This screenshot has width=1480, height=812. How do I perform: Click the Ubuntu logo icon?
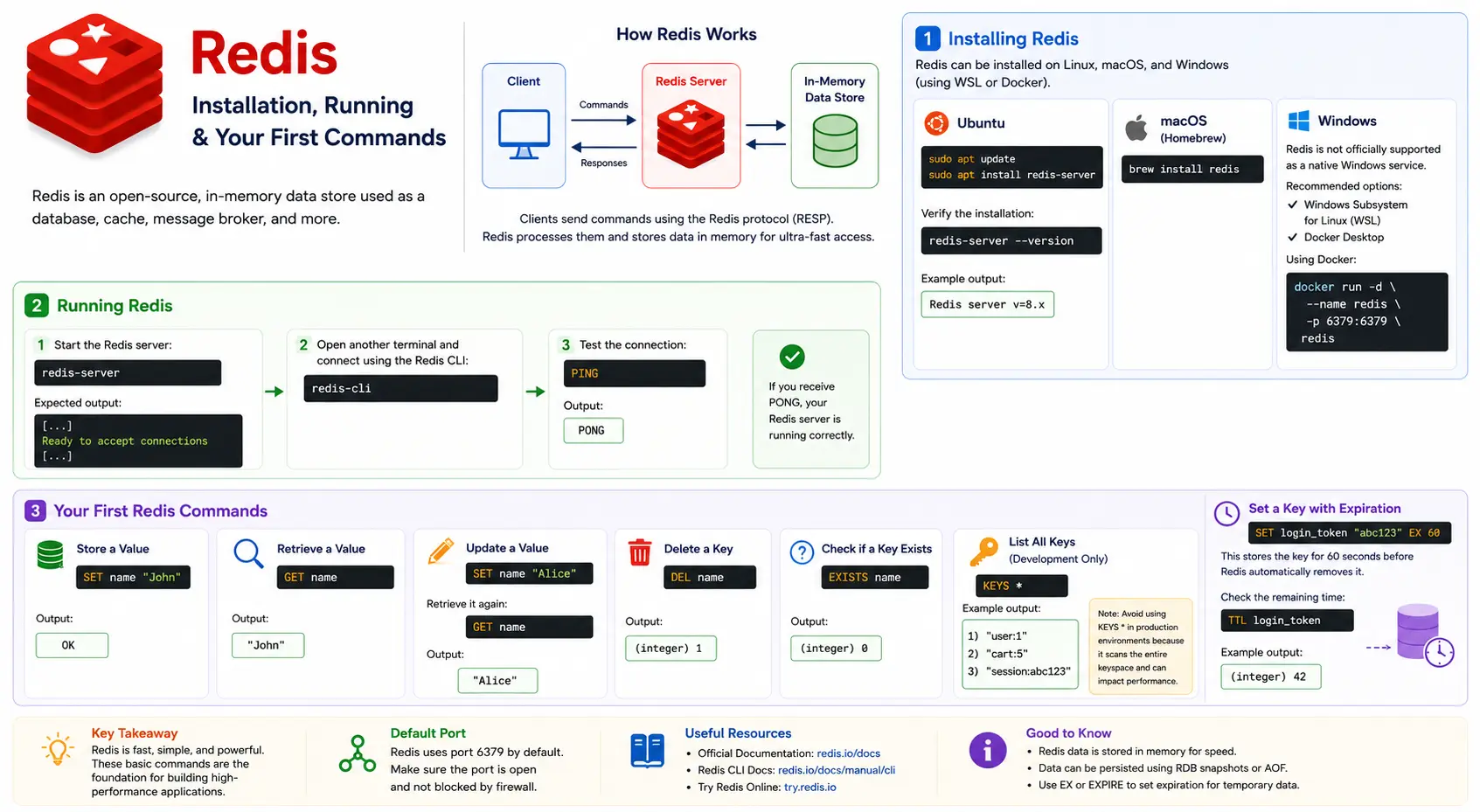click(x=936, y=123)
